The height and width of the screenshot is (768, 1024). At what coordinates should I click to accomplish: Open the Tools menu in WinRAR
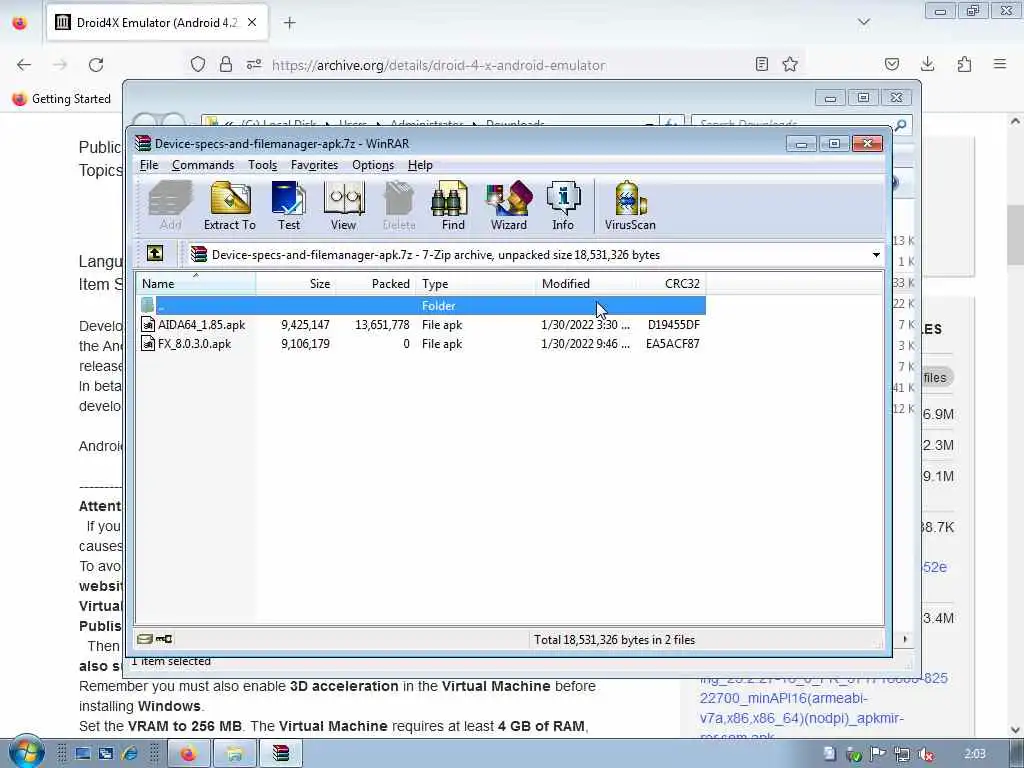click(263, 165)
